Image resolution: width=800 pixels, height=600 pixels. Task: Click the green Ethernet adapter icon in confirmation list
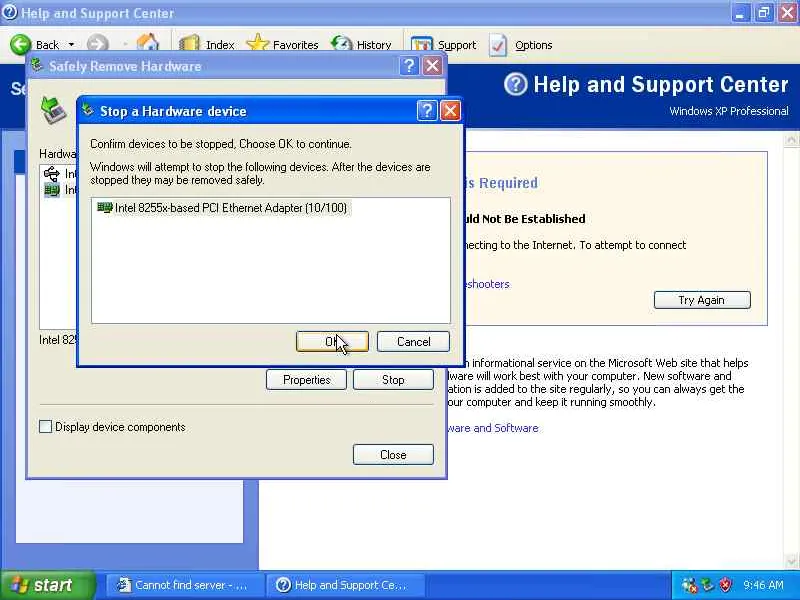click(104, 207)
